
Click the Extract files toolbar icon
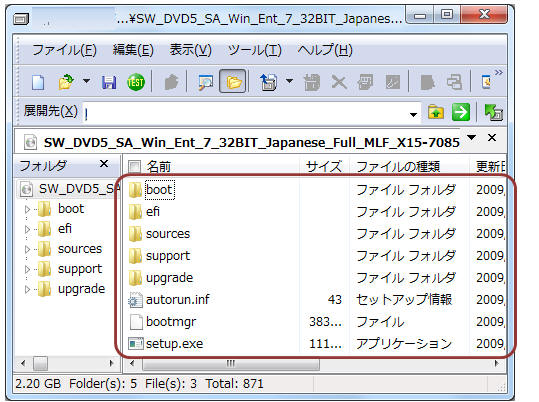[x=268, y=82]
